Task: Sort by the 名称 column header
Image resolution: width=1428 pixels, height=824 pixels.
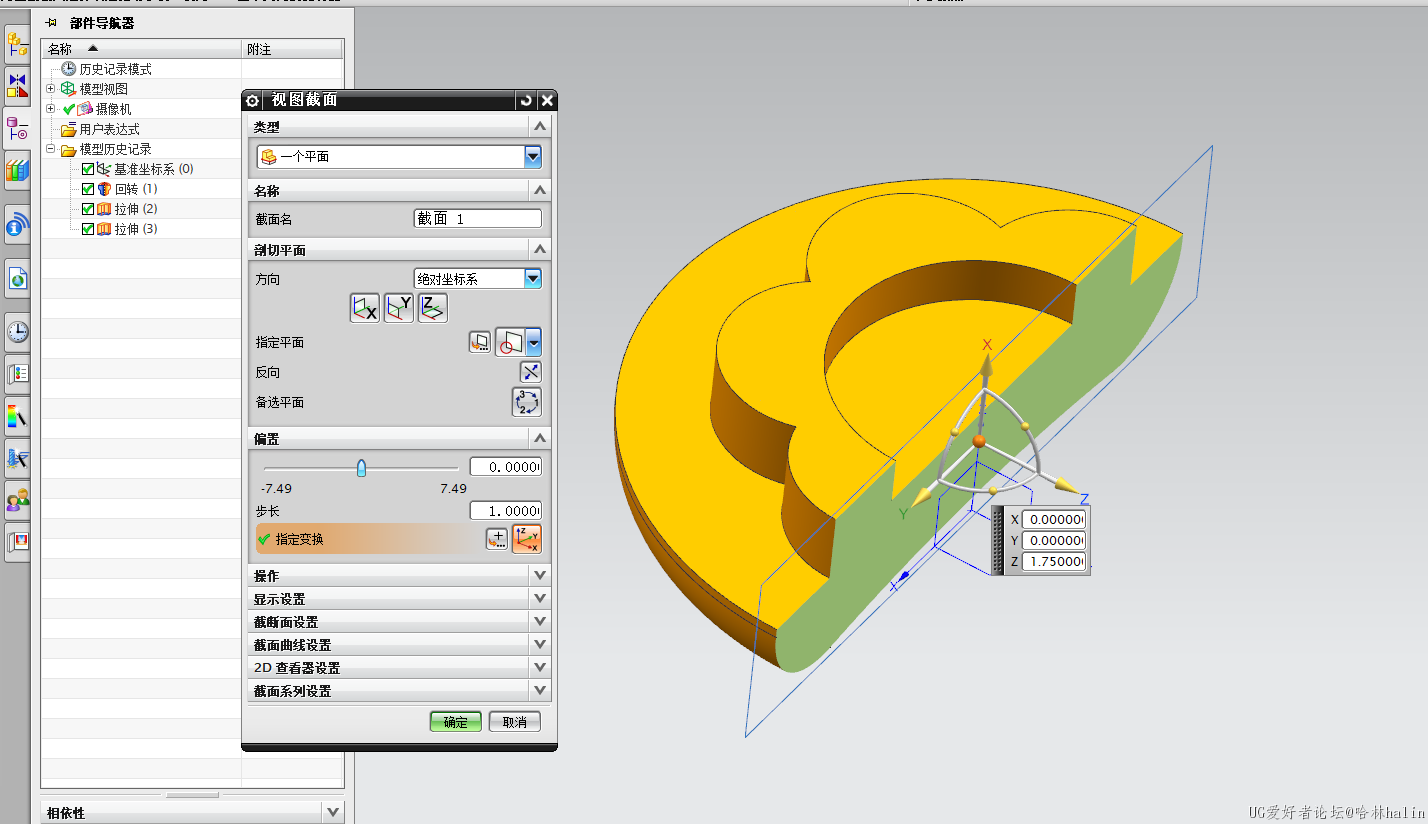Action: 141,49
